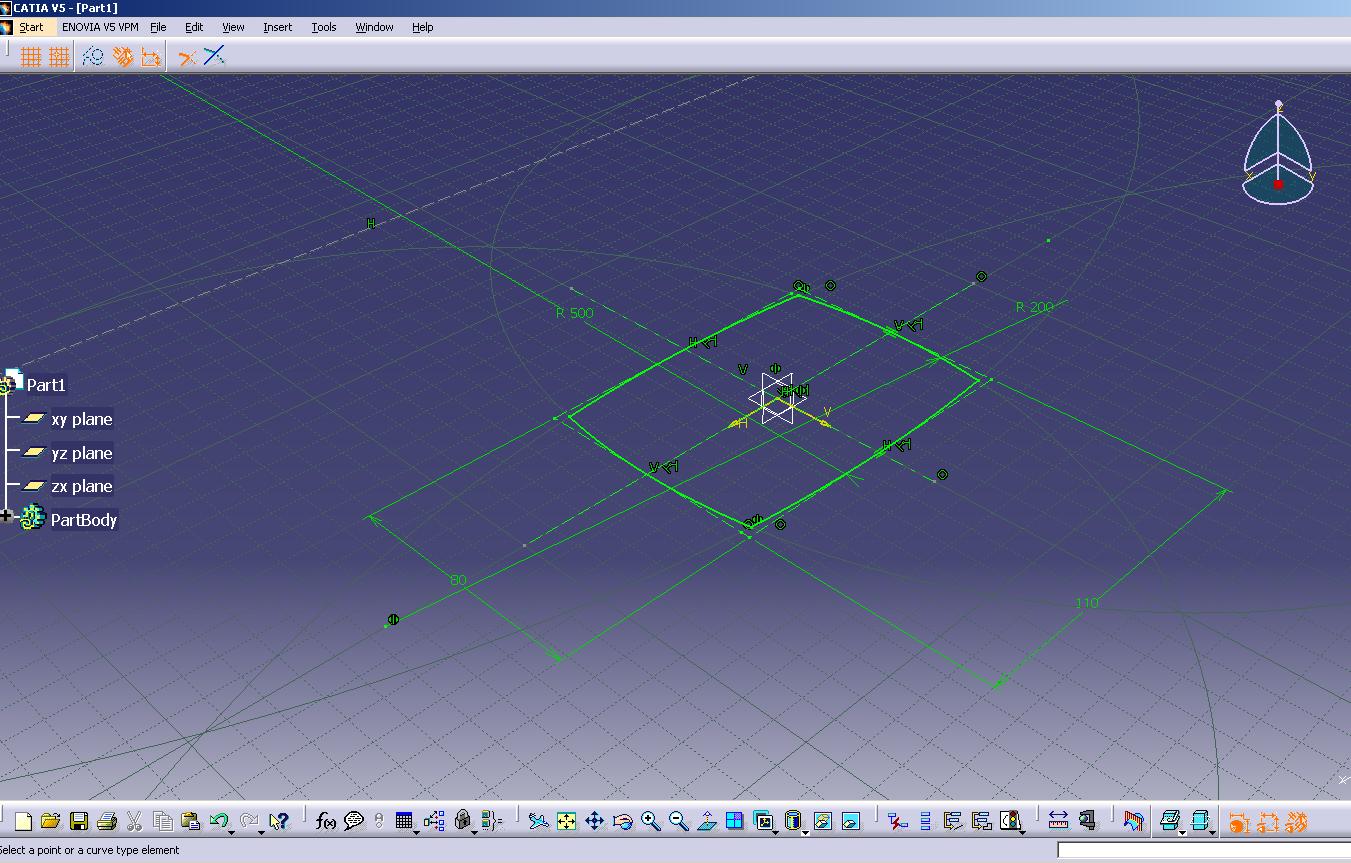Expand the traffic light diagnosis dropdown

[1023, 832]
